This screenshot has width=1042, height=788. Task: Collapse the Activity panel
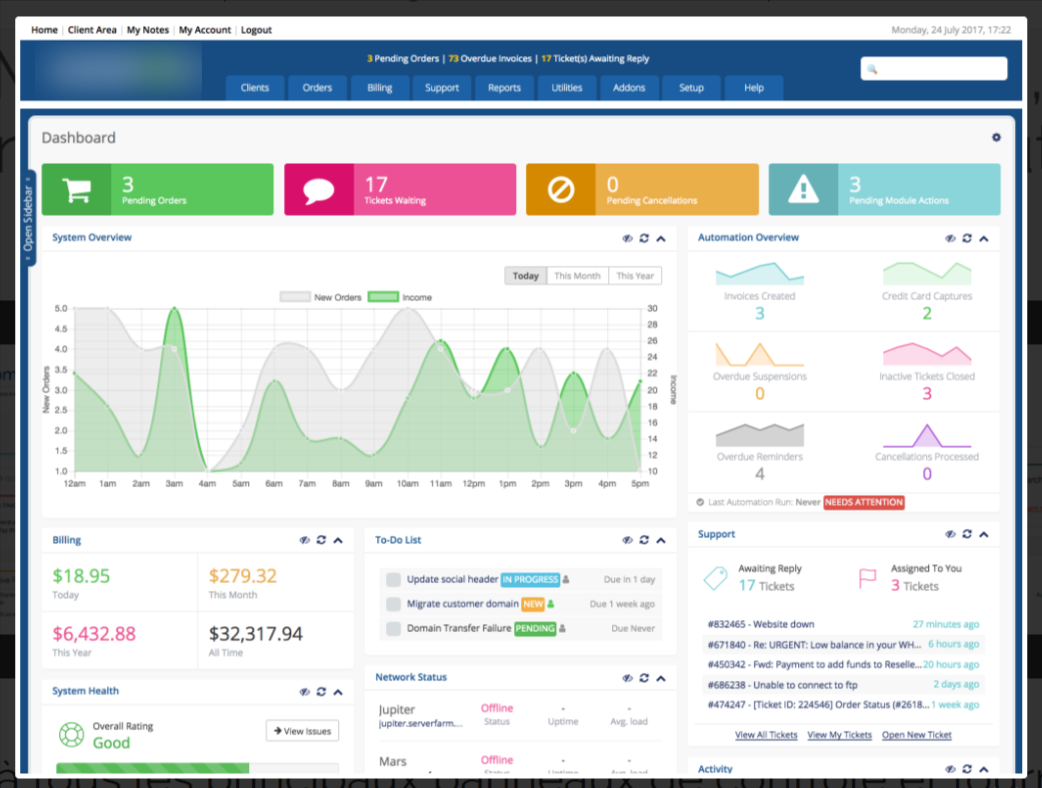point(984,769)
